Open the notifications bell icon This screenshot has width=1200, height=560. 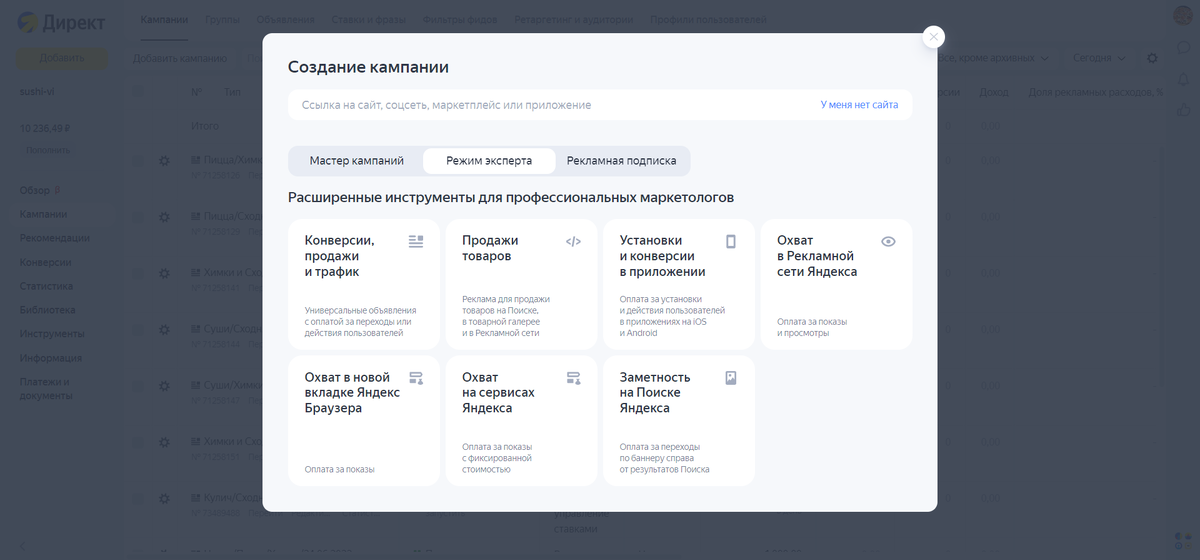[1183, 78]
